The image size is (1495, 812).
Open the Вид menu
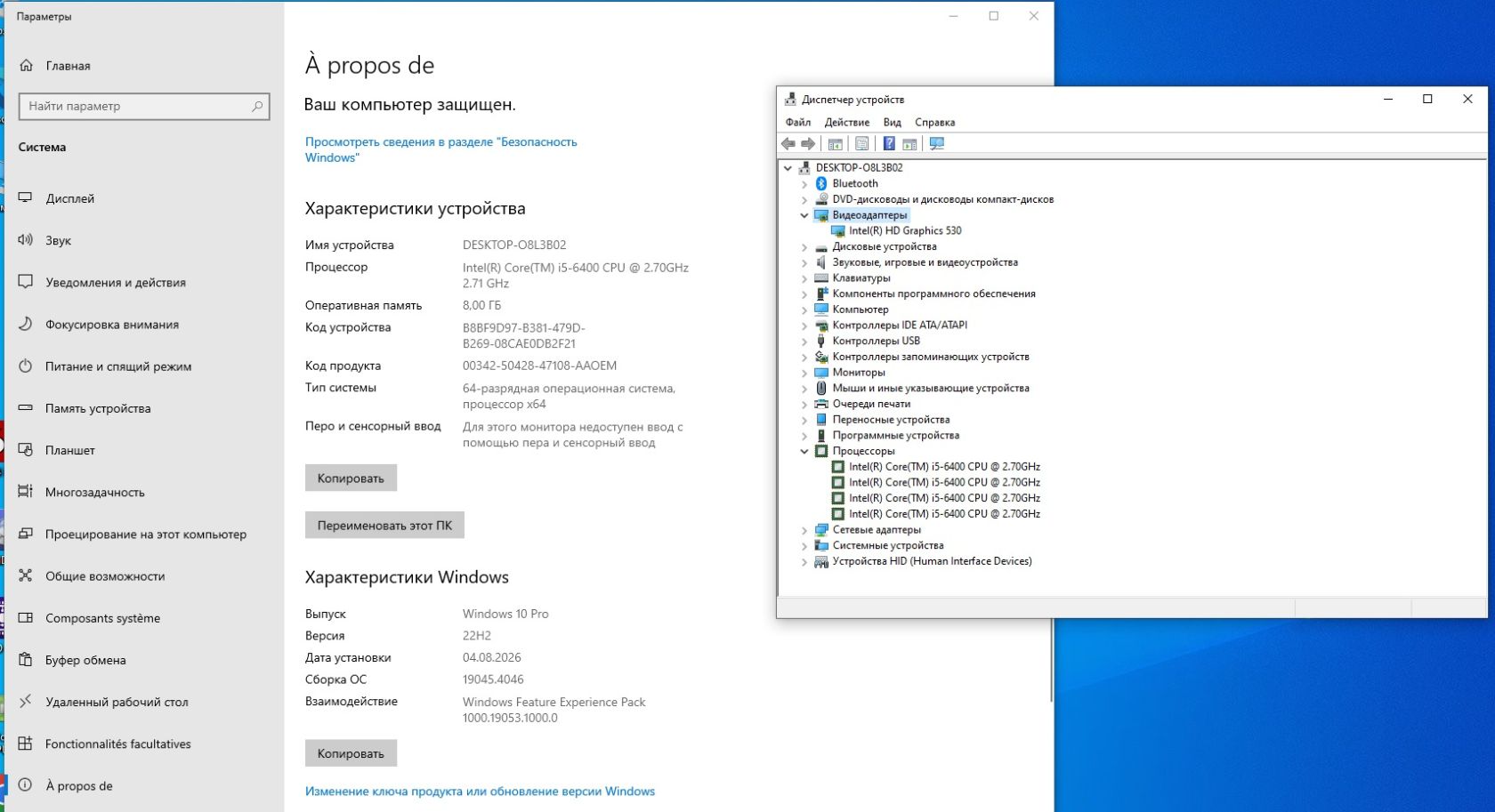tap(893, 123)
